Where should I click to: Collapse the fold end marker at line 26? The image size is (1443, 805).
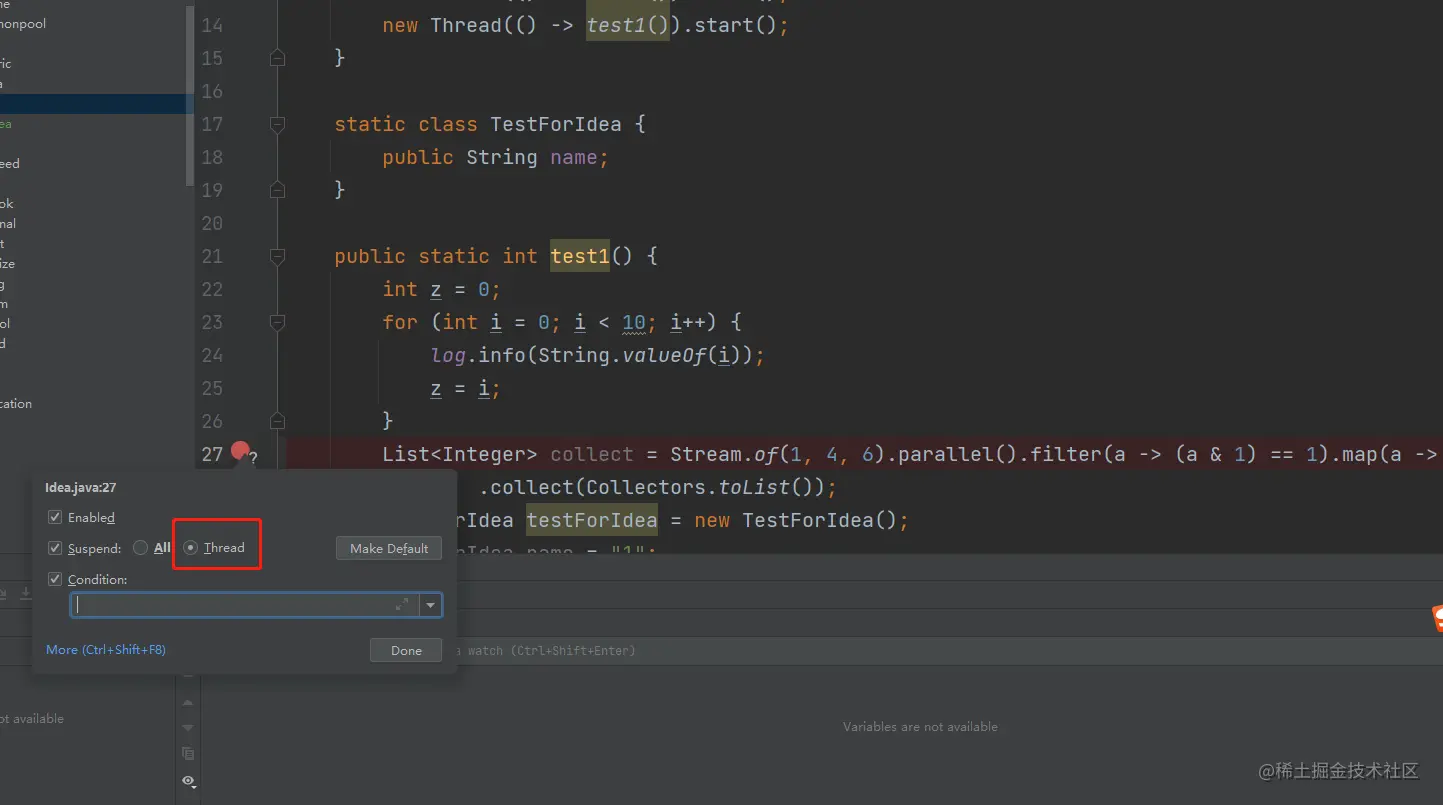(278, 421)
